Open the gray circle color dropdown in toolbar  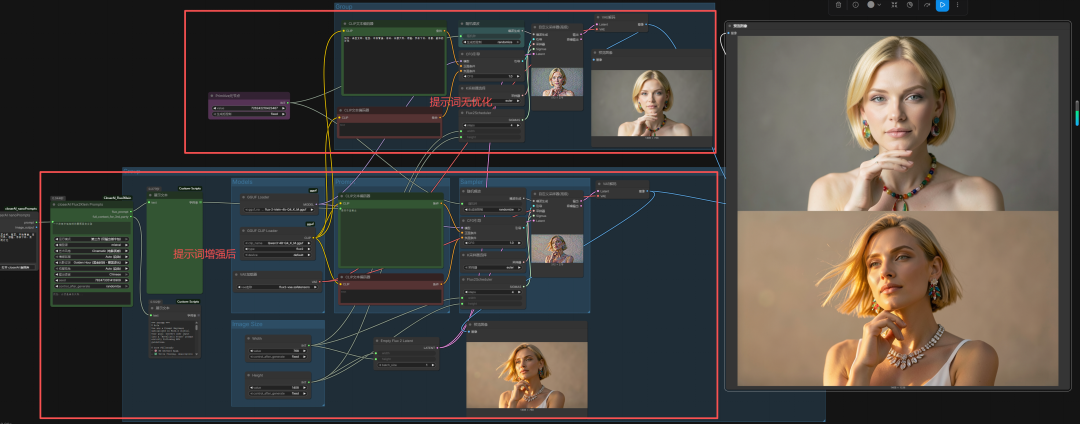[874, 5]
